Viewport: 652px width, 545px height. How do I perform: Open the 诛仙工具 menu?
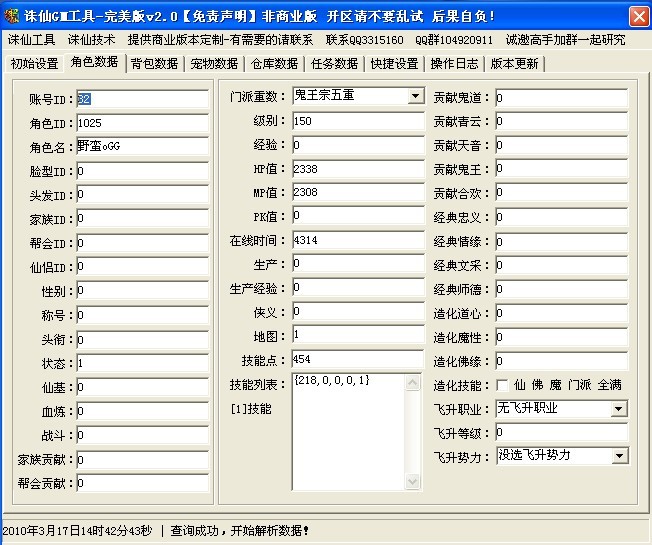tap(31, 40)
